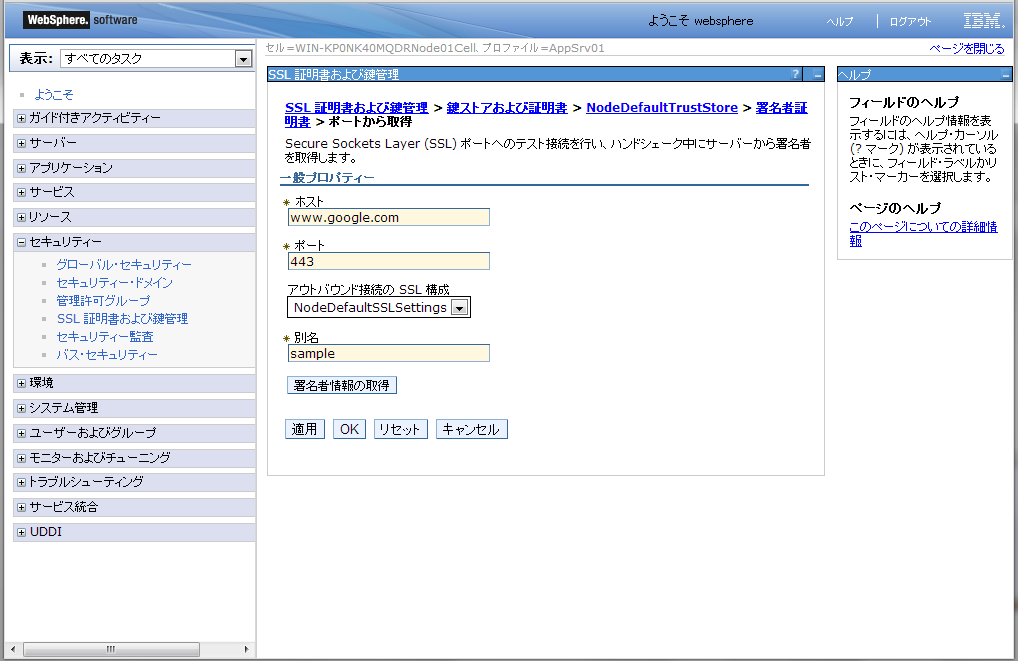Open バス・セキュリティー link
The height and width of the screenshot is (661, 1018).
(107, 355)
